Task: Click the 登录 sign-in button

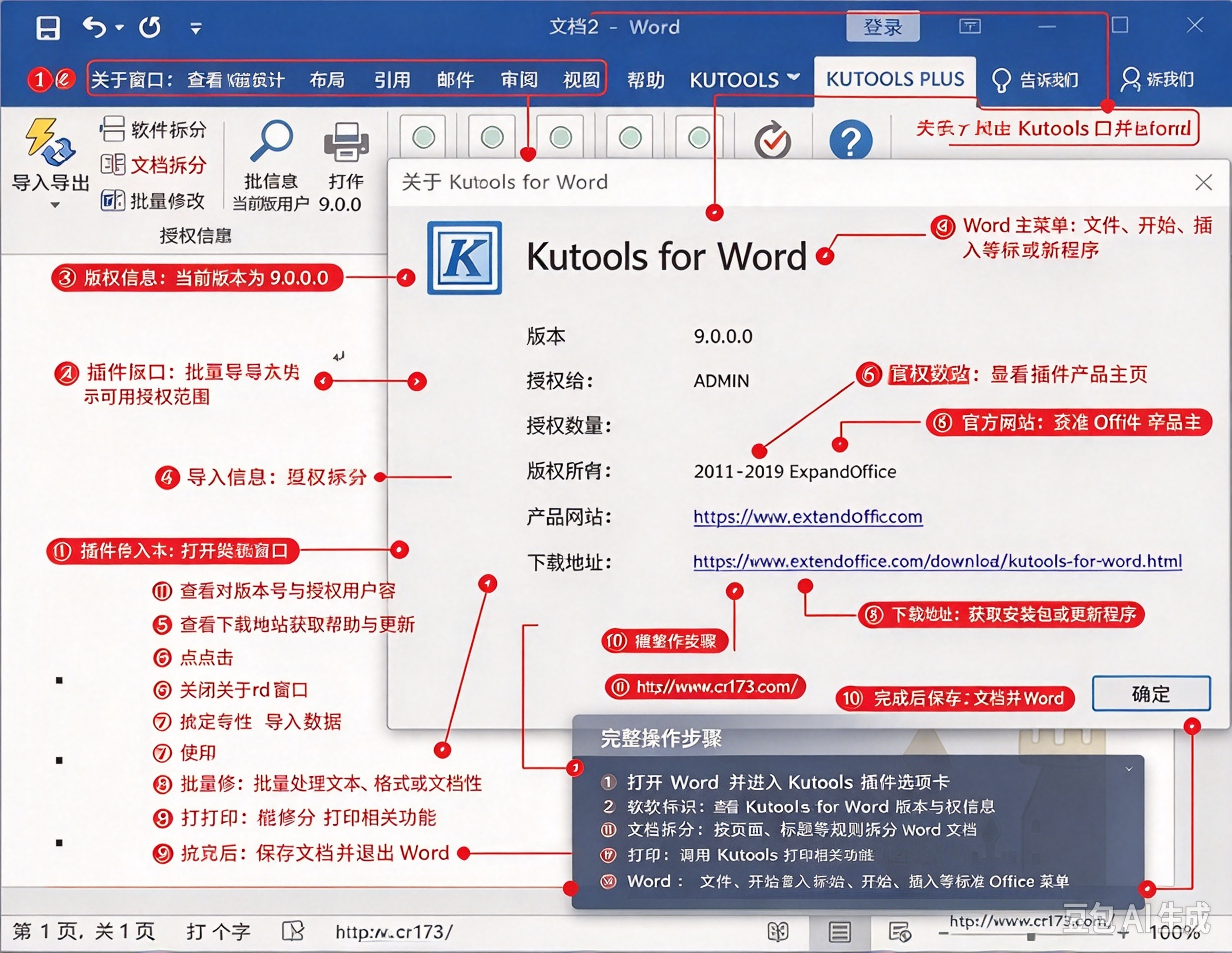Action: coord(883,27)
